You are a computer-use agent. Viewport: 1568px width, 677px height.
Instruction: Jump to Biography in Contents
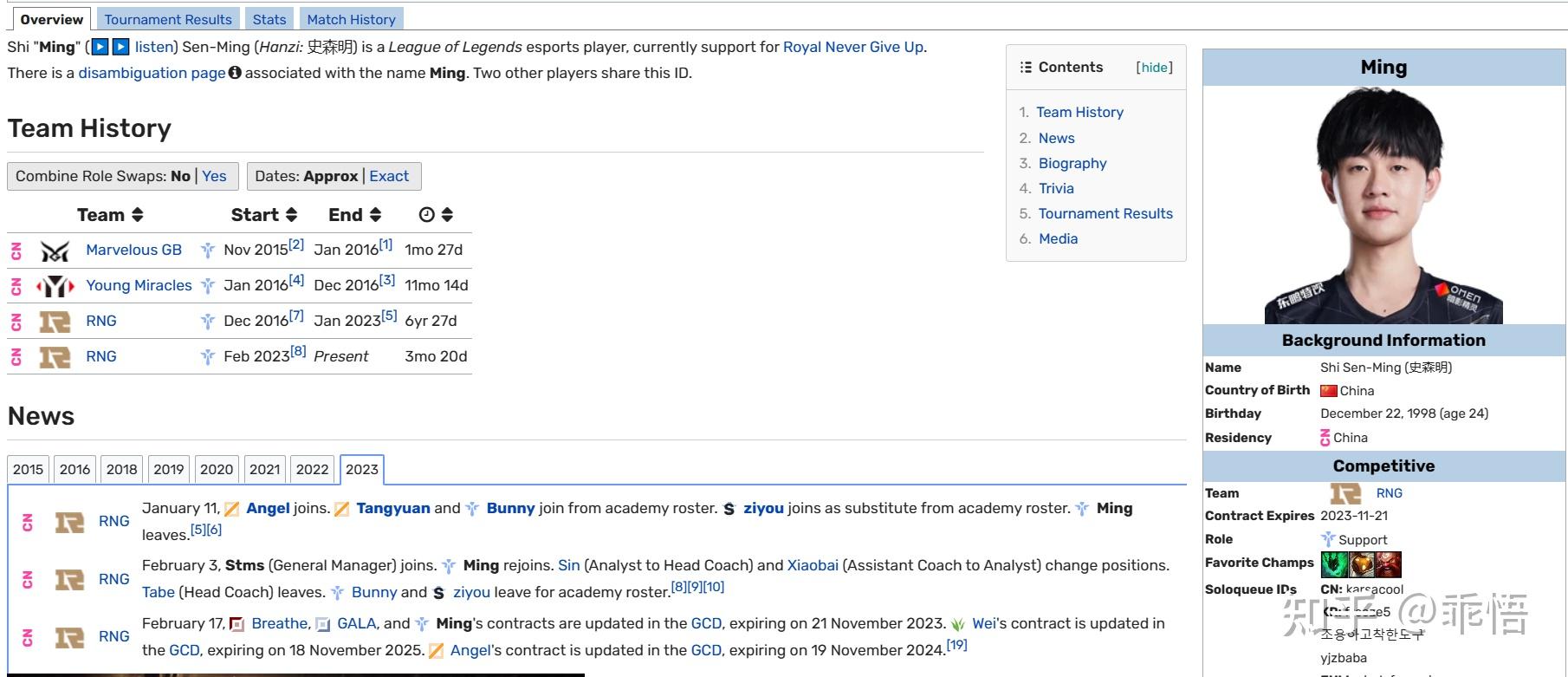click(1072, 163)
